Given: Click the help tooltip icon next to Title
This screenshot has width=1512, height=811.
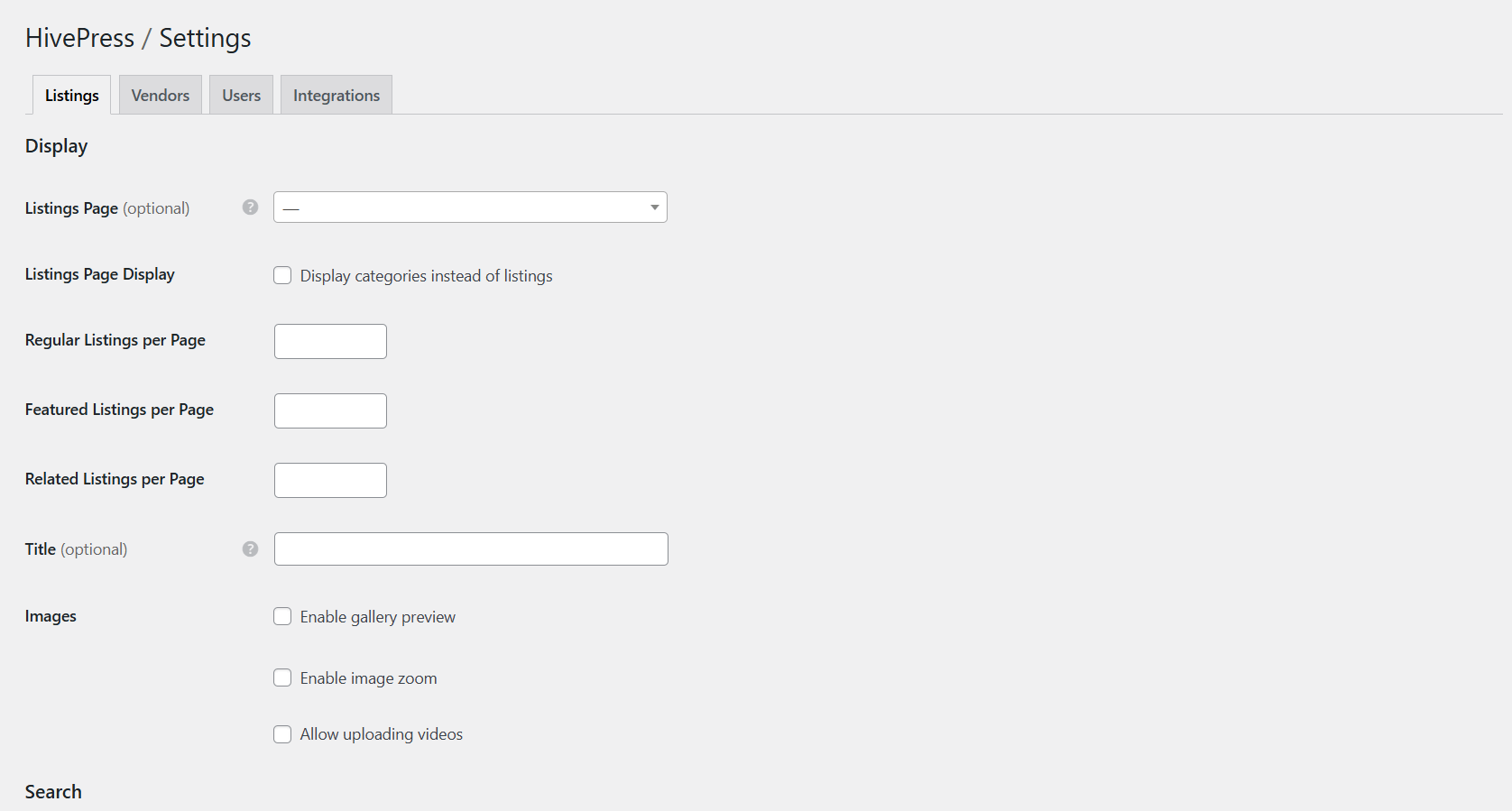Looking at the screenshot, I should [x=249, y=548].
